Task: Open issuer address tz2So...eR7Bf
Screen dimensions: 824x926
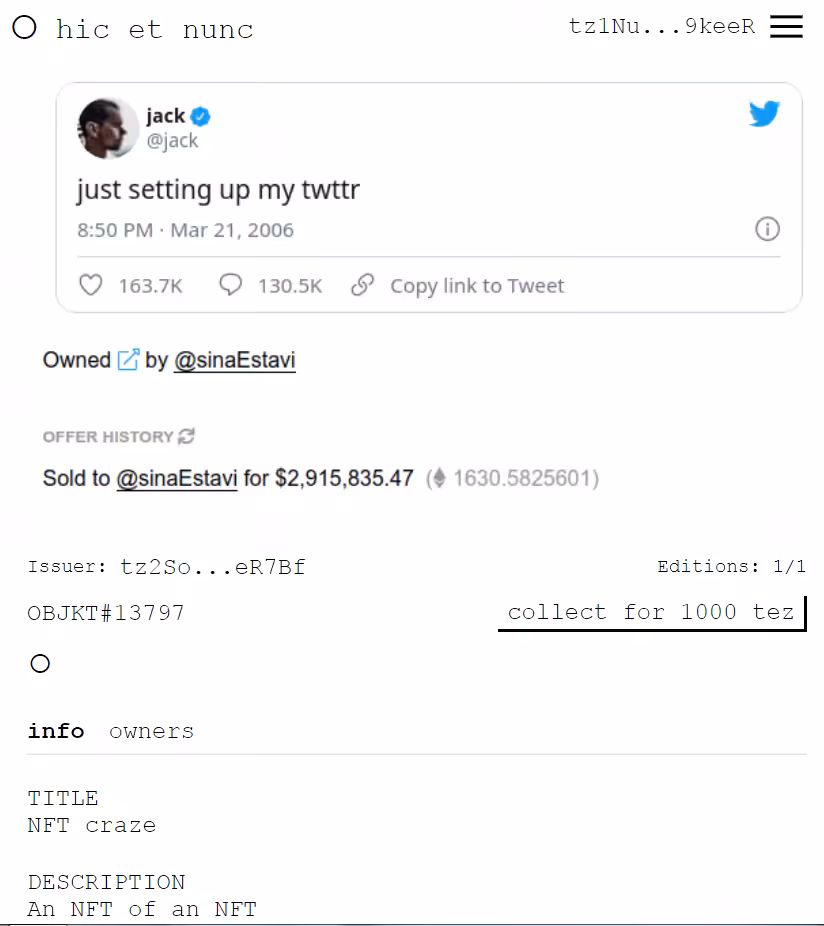Action: pyautogui.click(x=213, y=567)
